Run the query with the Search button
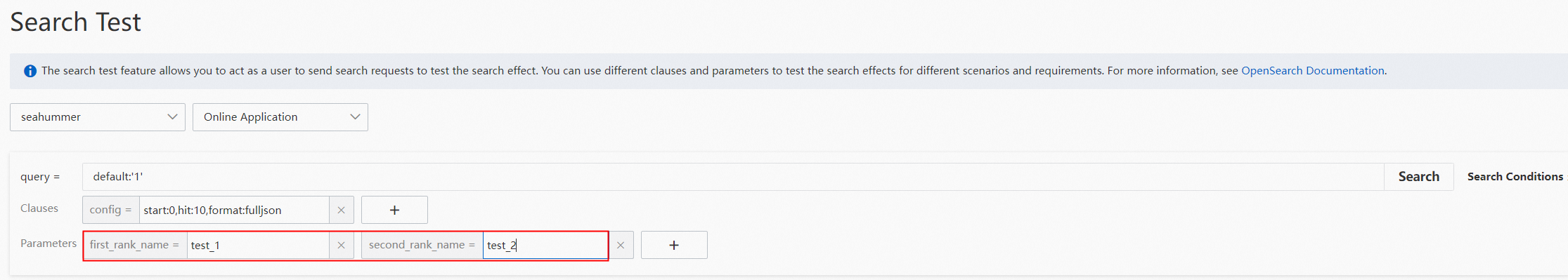Screen dimensions: 1568x280 (x=1418, y=177)
